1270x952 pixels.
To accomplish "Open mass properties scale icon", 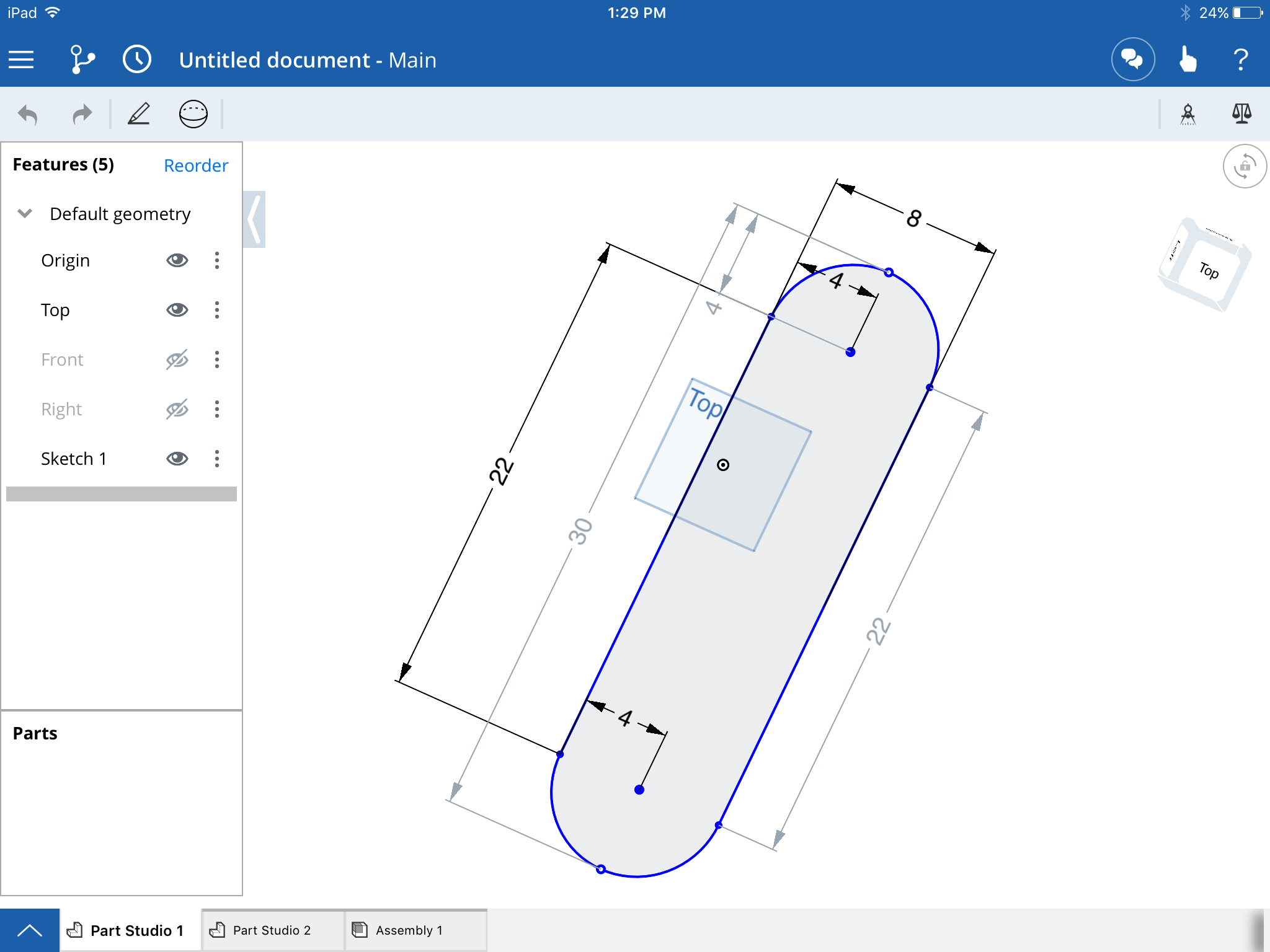I will coord(1241,113).
